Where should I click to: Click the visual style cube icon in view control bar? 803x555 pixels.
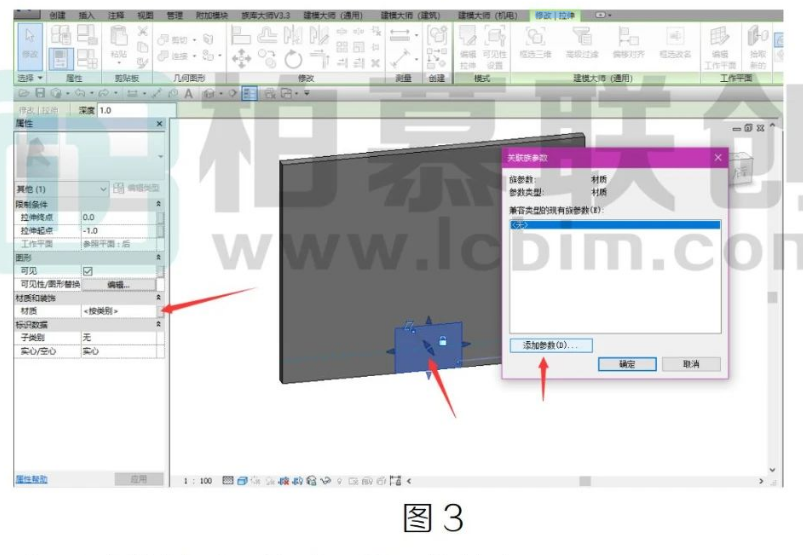tap(242, 481)
